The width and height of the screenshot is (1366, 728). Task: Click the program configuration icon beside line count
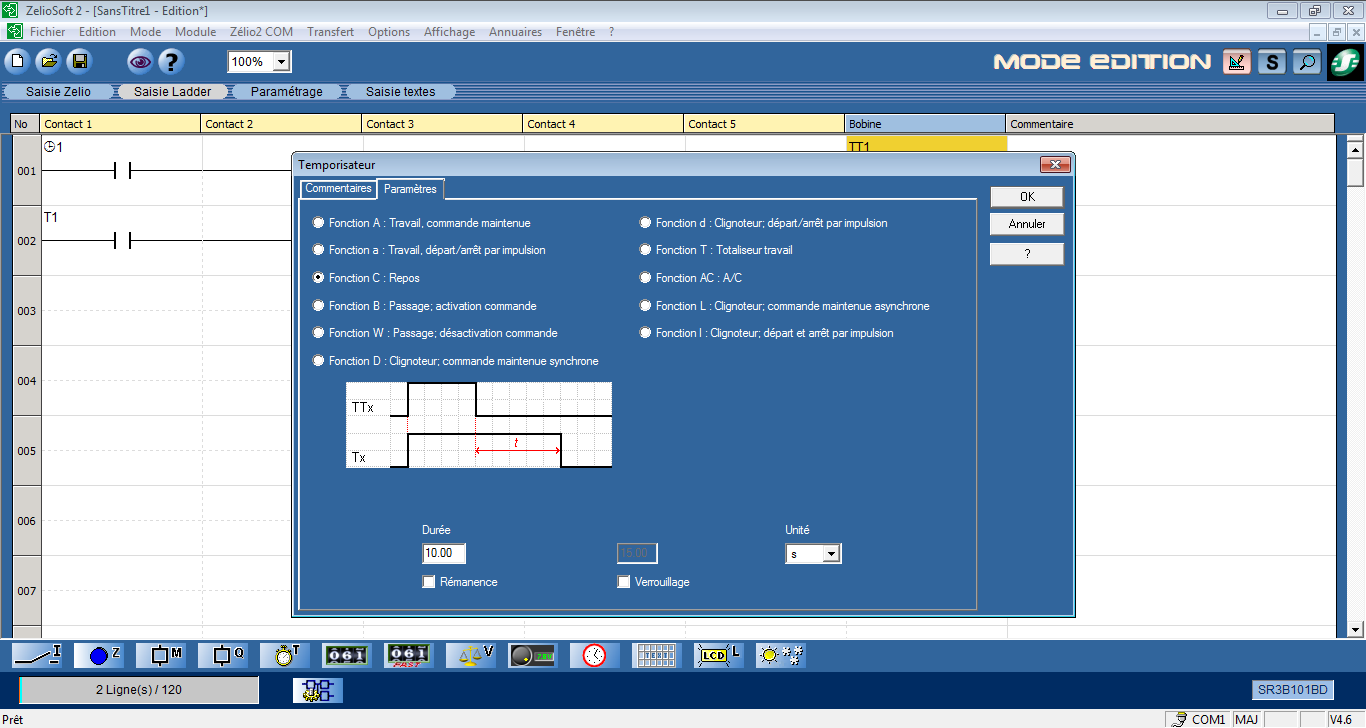point(318,690)
